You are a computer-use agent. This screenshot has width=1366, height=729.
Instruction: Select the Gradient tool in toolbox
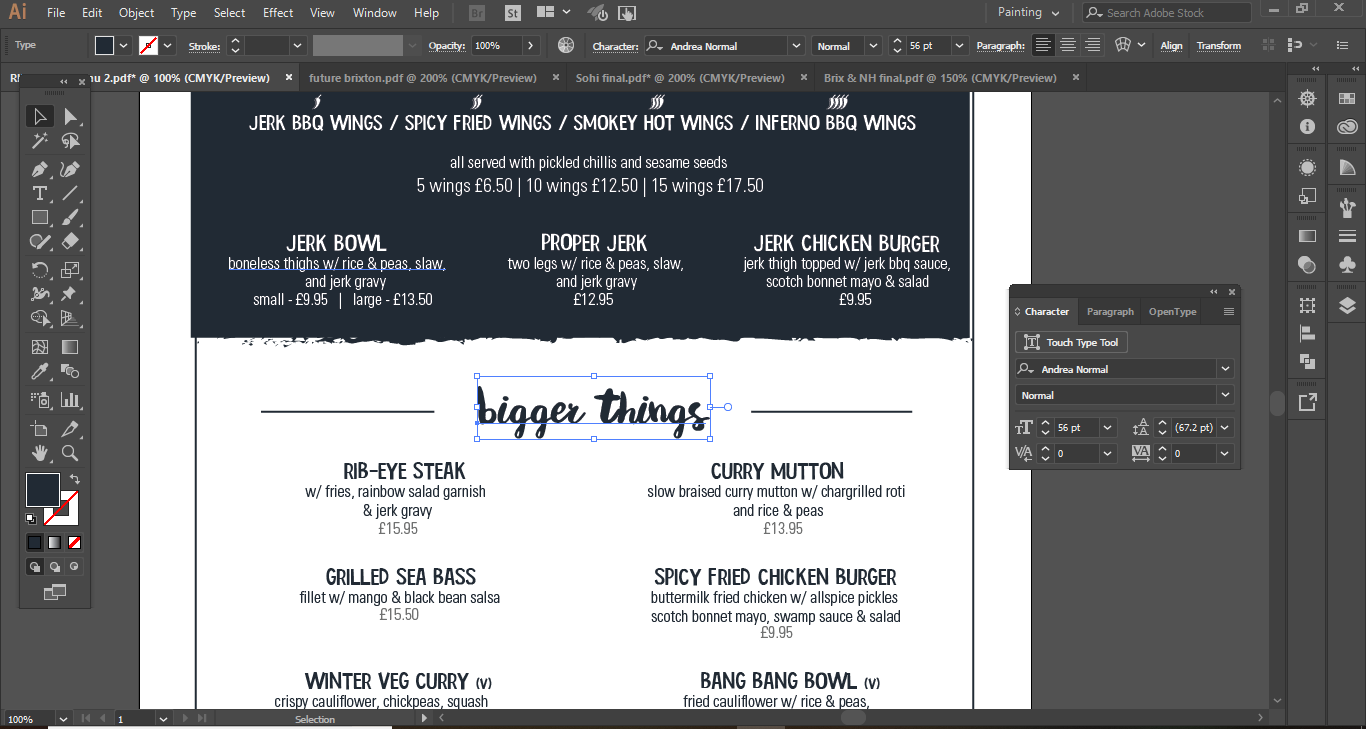(x=70, y=347)
